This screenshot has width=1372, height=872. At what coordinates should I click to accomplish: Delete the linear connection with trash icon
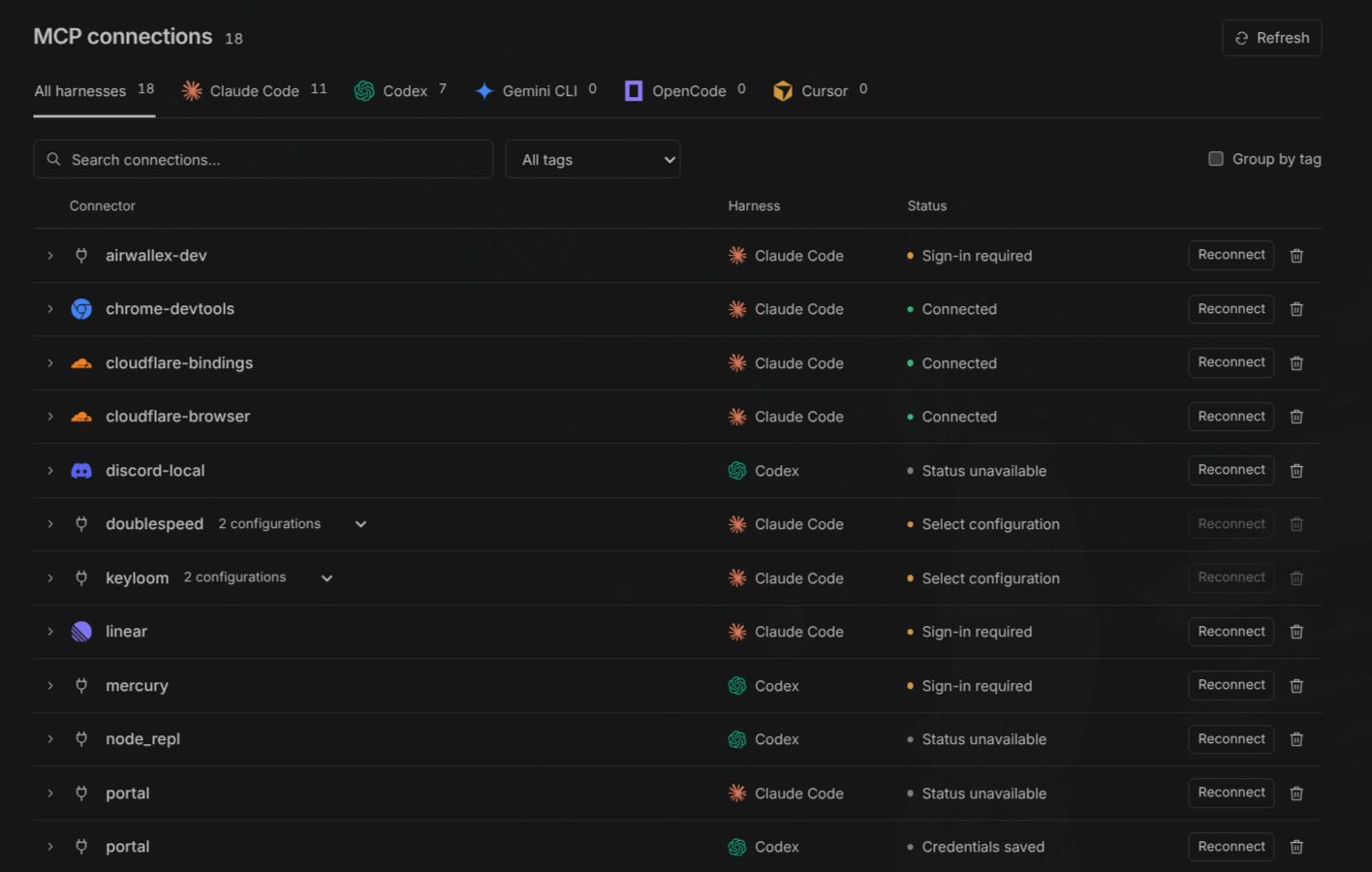click(1296, 632)
